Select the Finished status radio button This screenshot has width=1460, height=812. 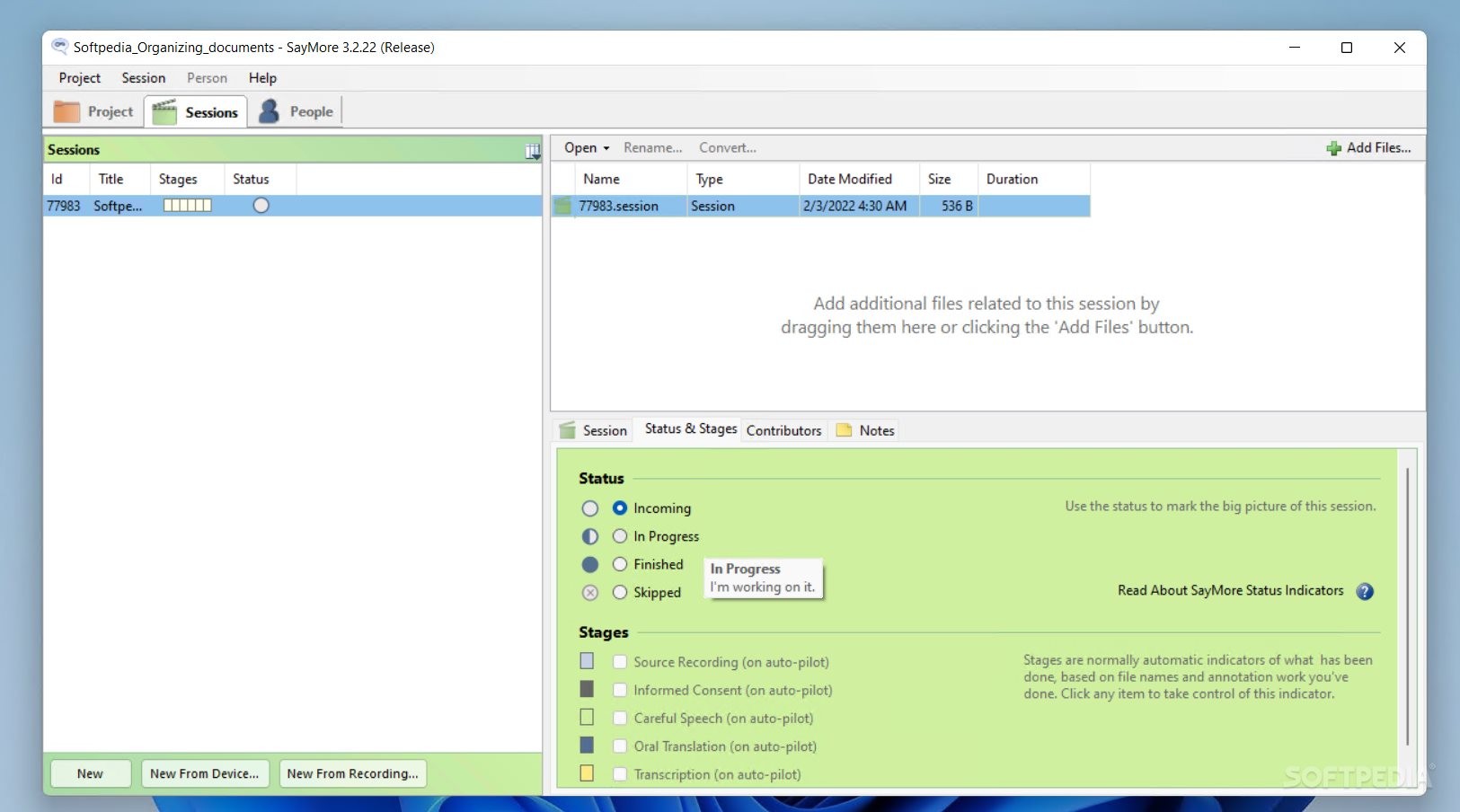click(x=620, y=564)
